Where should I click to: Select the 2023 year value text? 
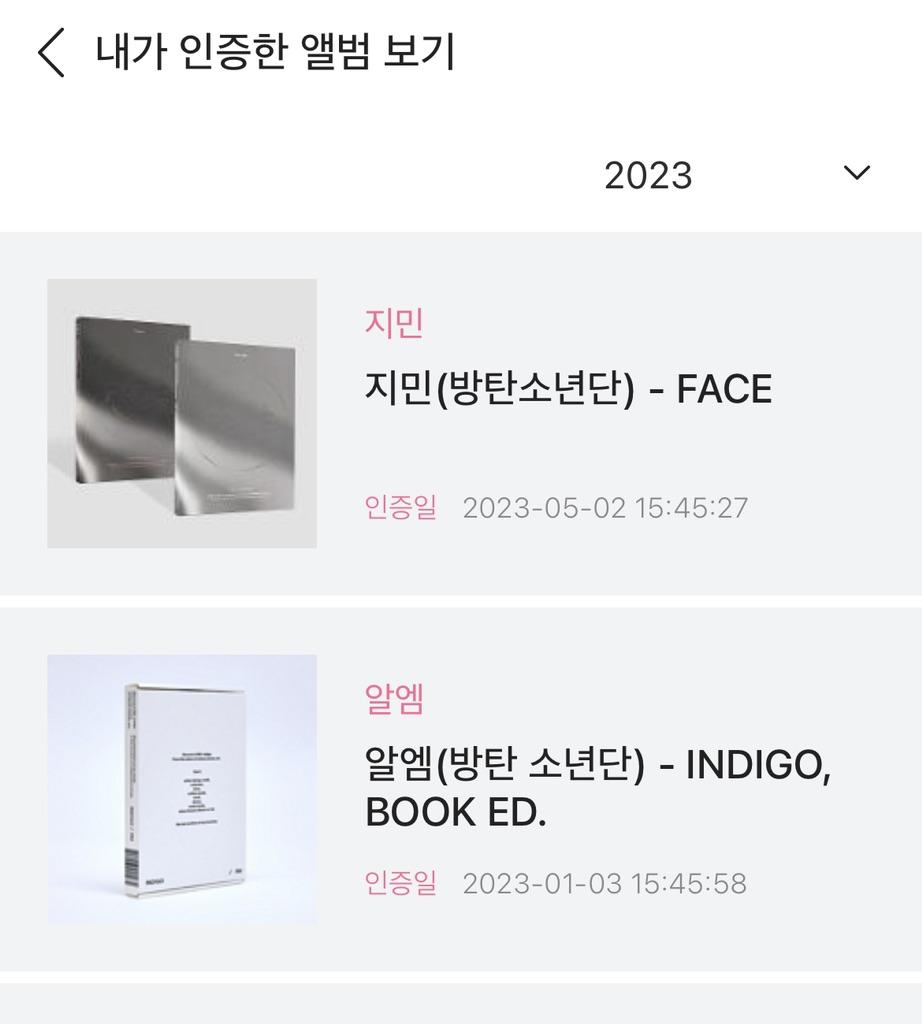coord(648,175)
